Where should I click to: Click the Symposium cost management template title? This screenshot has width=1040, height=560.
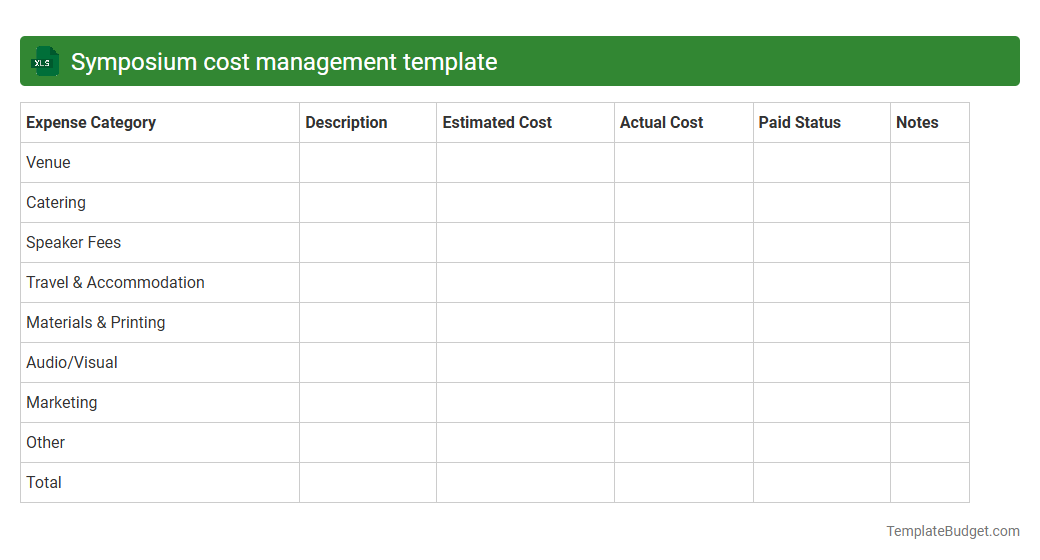coord(284,62)
